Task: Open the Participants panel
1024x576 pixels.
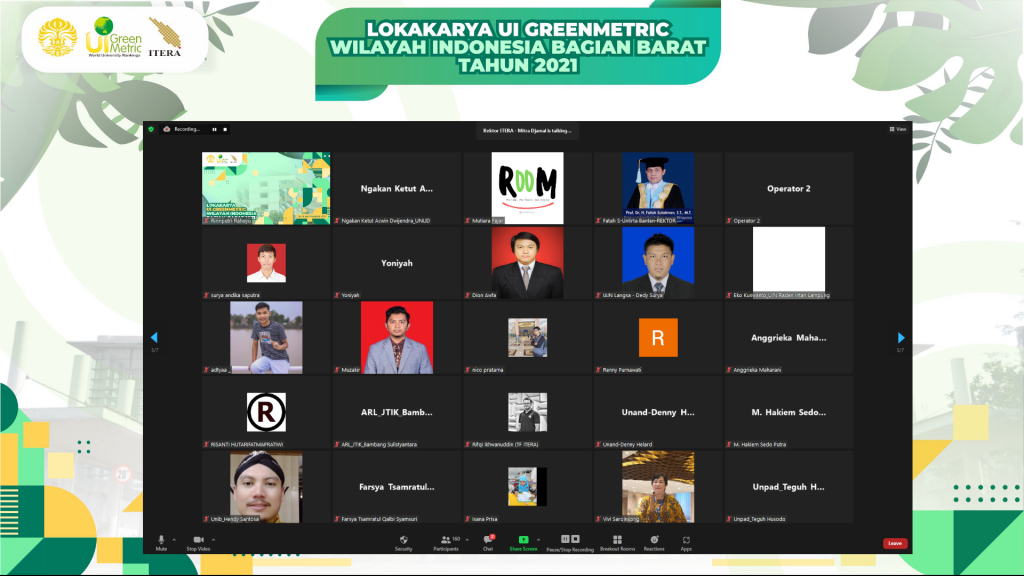Action: point(447,543)
